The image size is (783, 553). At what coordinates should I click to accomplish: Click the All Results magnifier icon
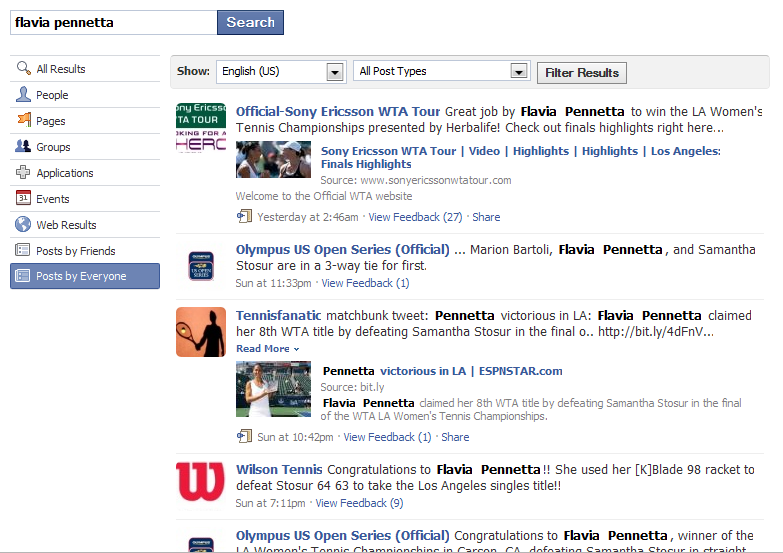[23, 68]
